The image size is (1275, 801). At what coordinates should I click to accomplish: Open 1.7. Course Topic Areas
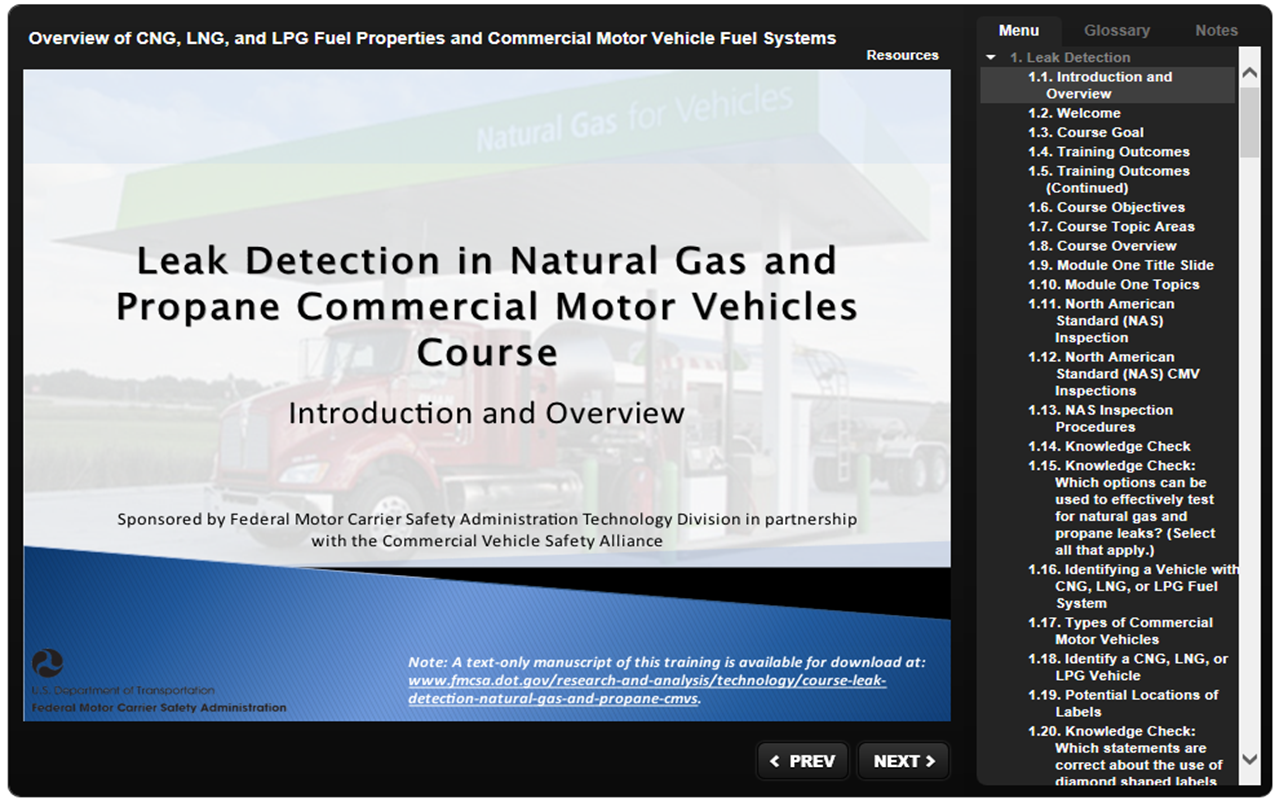pyautogui.click(x=1111, y=227)
